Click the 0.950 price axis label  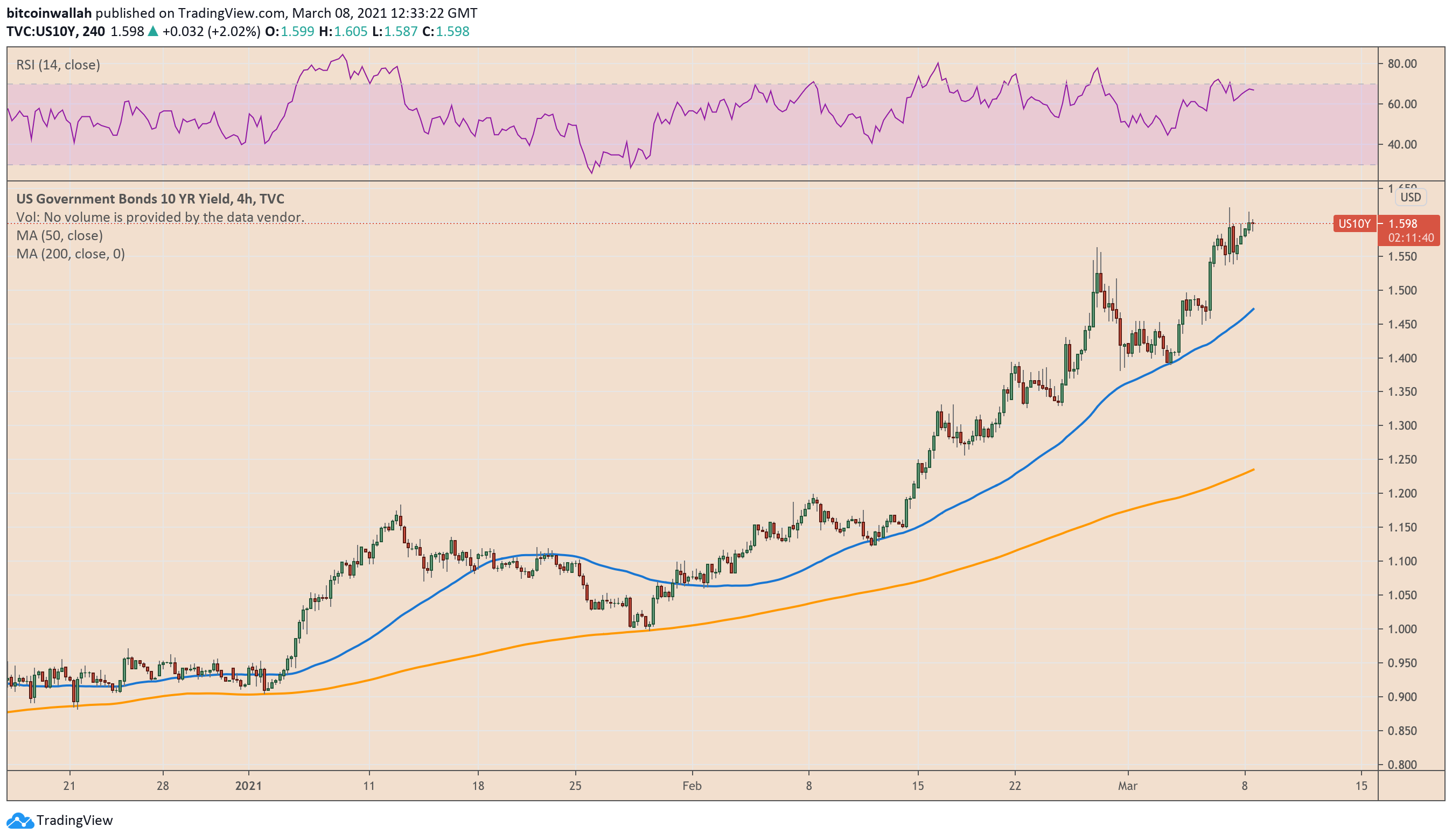1402,663
